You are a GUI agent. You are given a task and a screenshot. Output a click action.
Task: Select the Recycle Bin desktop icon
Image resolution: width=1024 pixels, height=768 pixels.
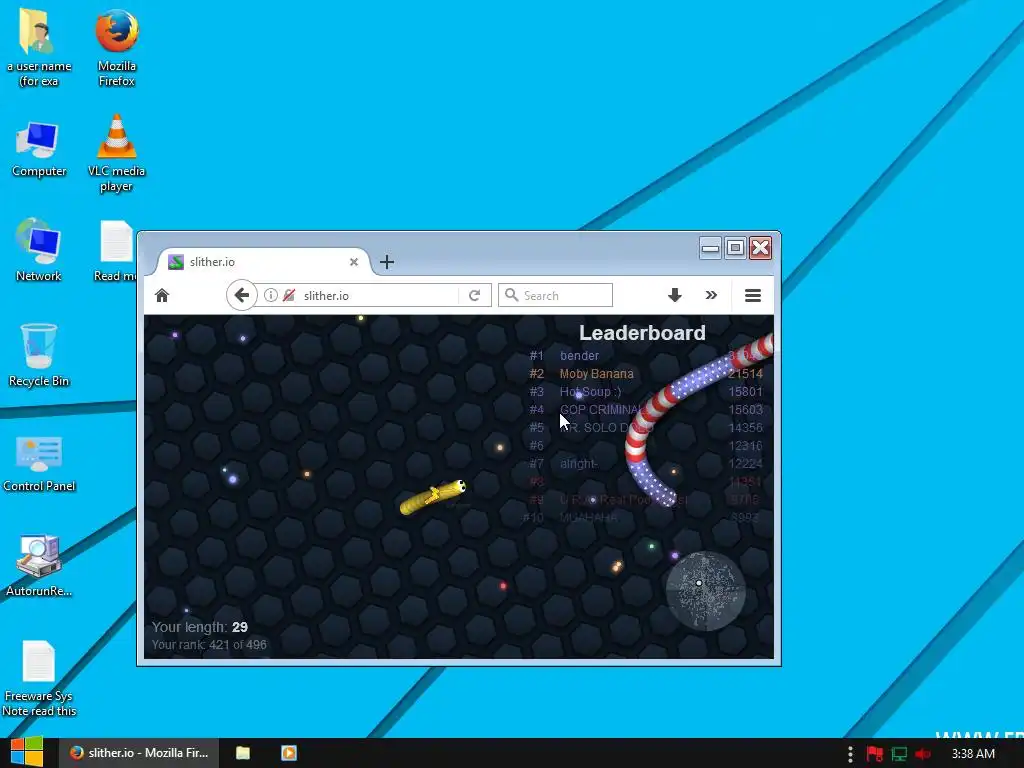pyautogui.click(x=39, y=355)
